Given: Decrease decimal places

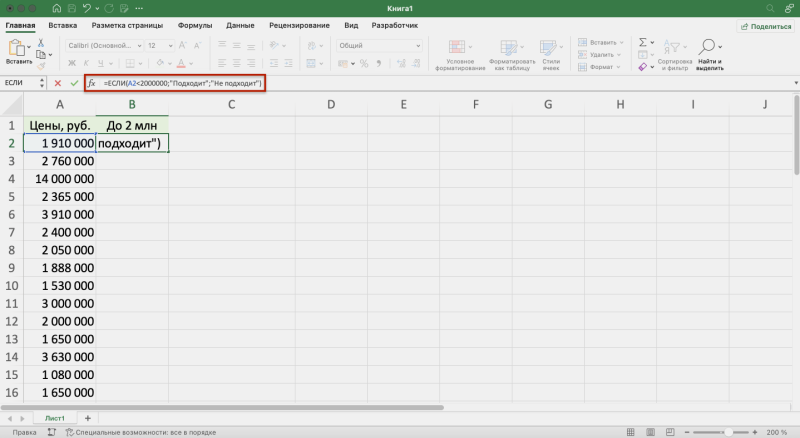Looking at the screenshot, I should [416, 63].
